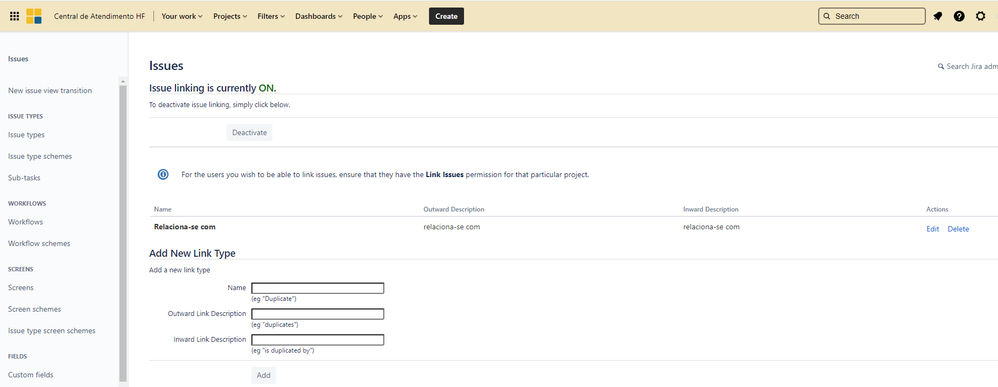
Task: Open Workflow schemes in sidebar
Action: [x=39, y=244]
